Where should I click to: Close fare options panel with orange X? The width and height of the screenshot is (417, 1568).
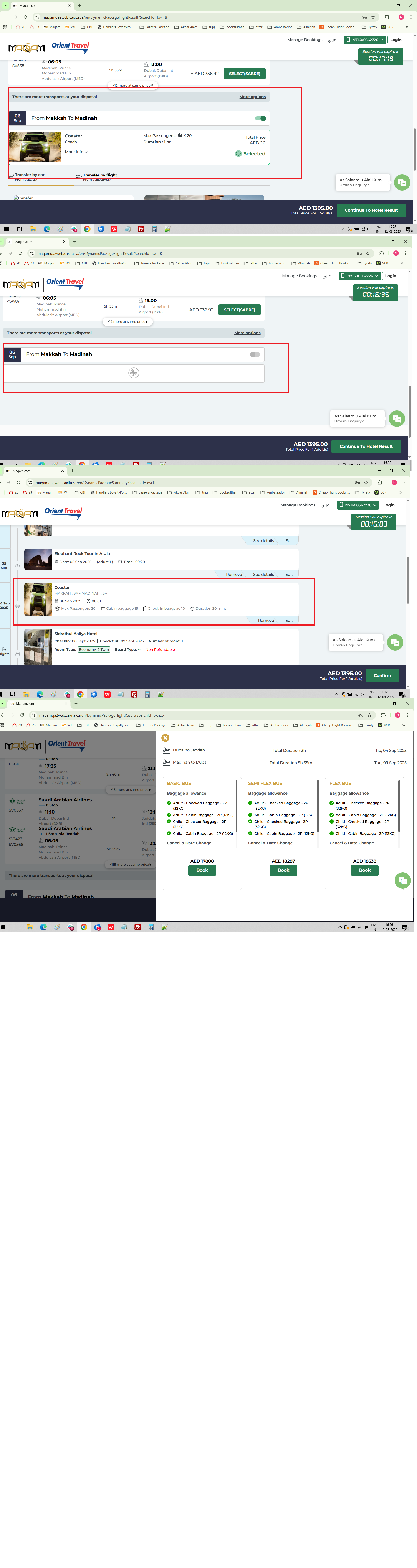coord(165,738)
